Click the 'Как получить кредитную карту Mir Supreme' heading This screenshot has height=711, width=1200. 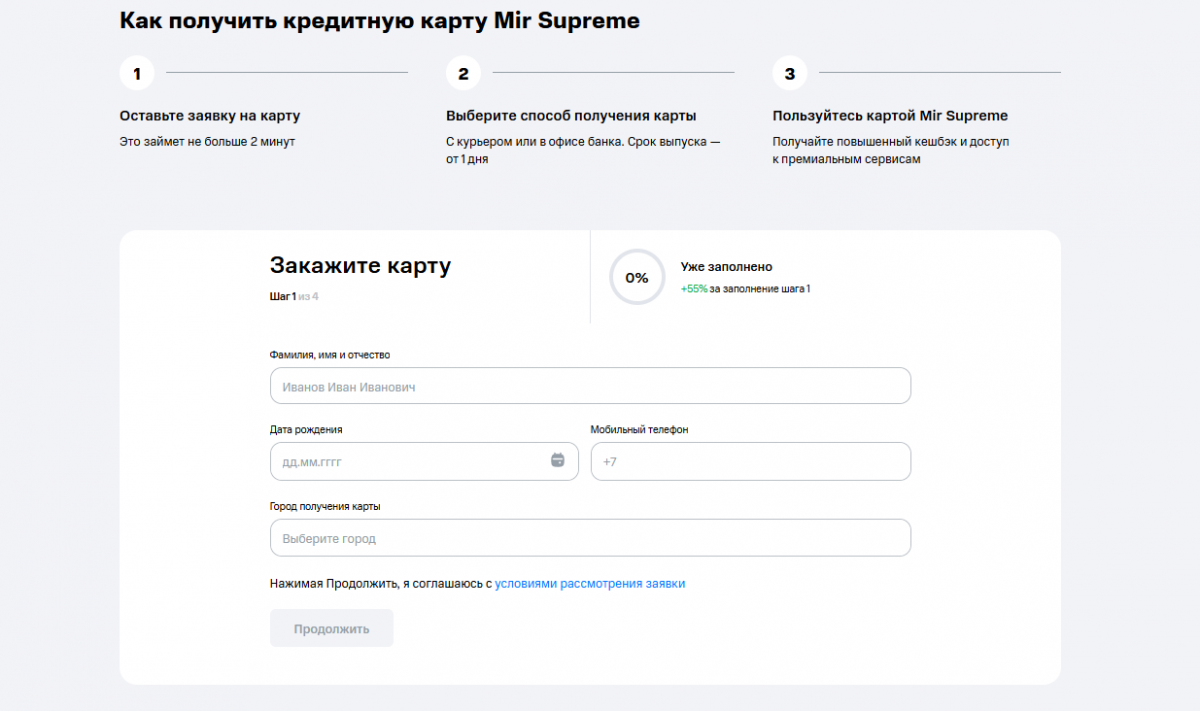[379, 21]
